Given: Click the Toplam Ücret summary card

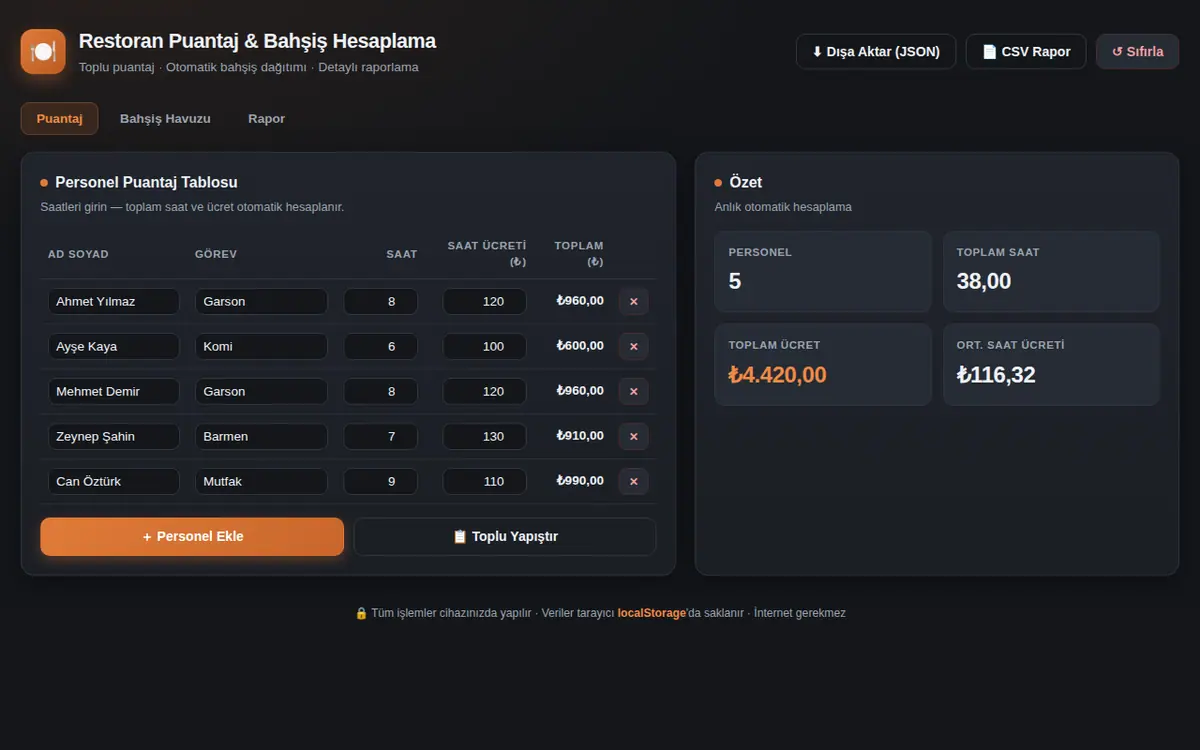Looking at the screenshot, I should (823, 365).
